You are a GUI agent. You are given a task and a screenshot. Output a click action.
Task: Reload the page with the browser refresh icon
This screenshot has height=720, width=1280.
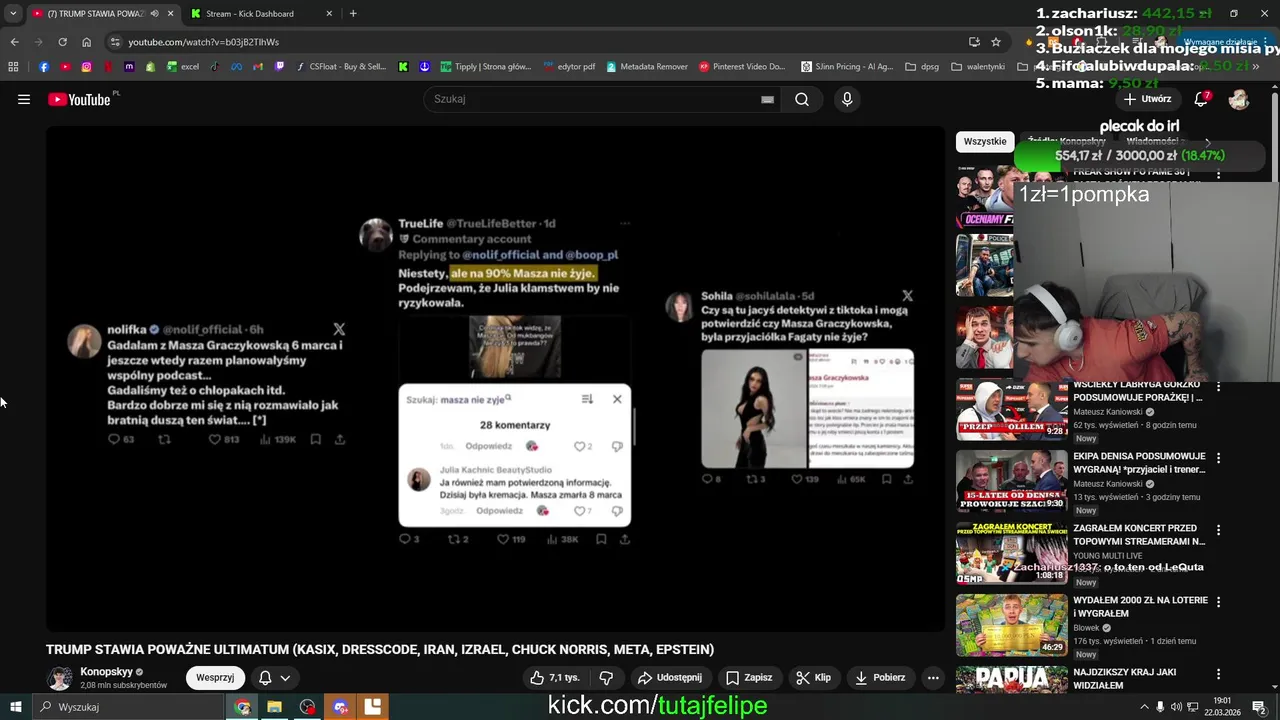click(x=62, y=42)
